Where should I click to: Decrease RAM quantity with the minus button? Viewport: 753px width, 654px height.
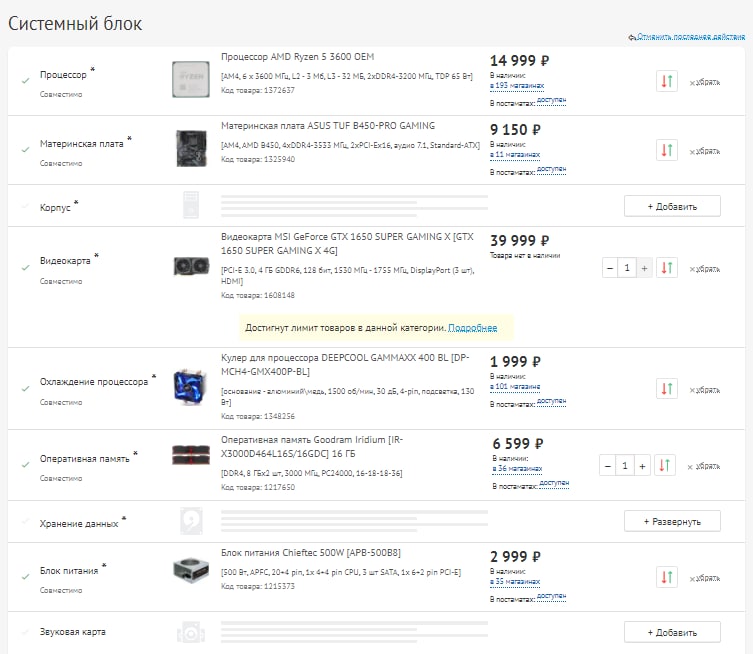pos(608,465)
